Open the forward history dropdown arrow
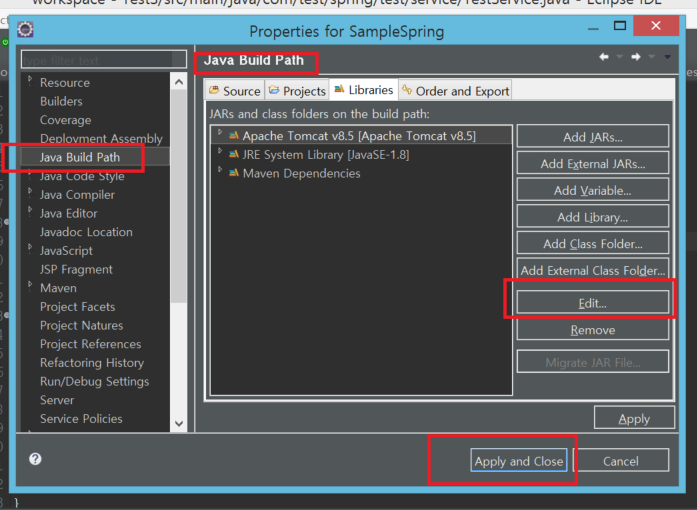The width and height of the screenshot is (697, 510). [651, 56]
